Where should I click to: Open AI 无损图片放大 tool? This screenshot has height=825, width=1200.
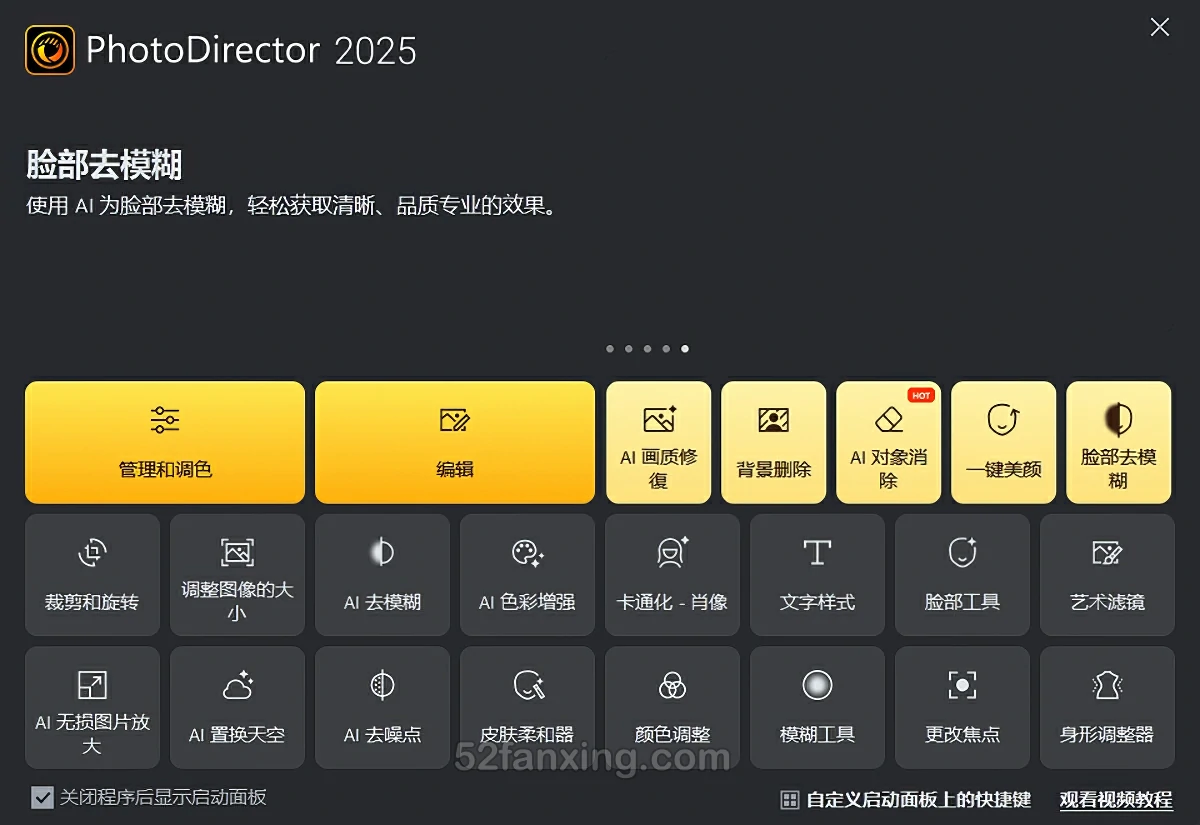click(92, 707)
